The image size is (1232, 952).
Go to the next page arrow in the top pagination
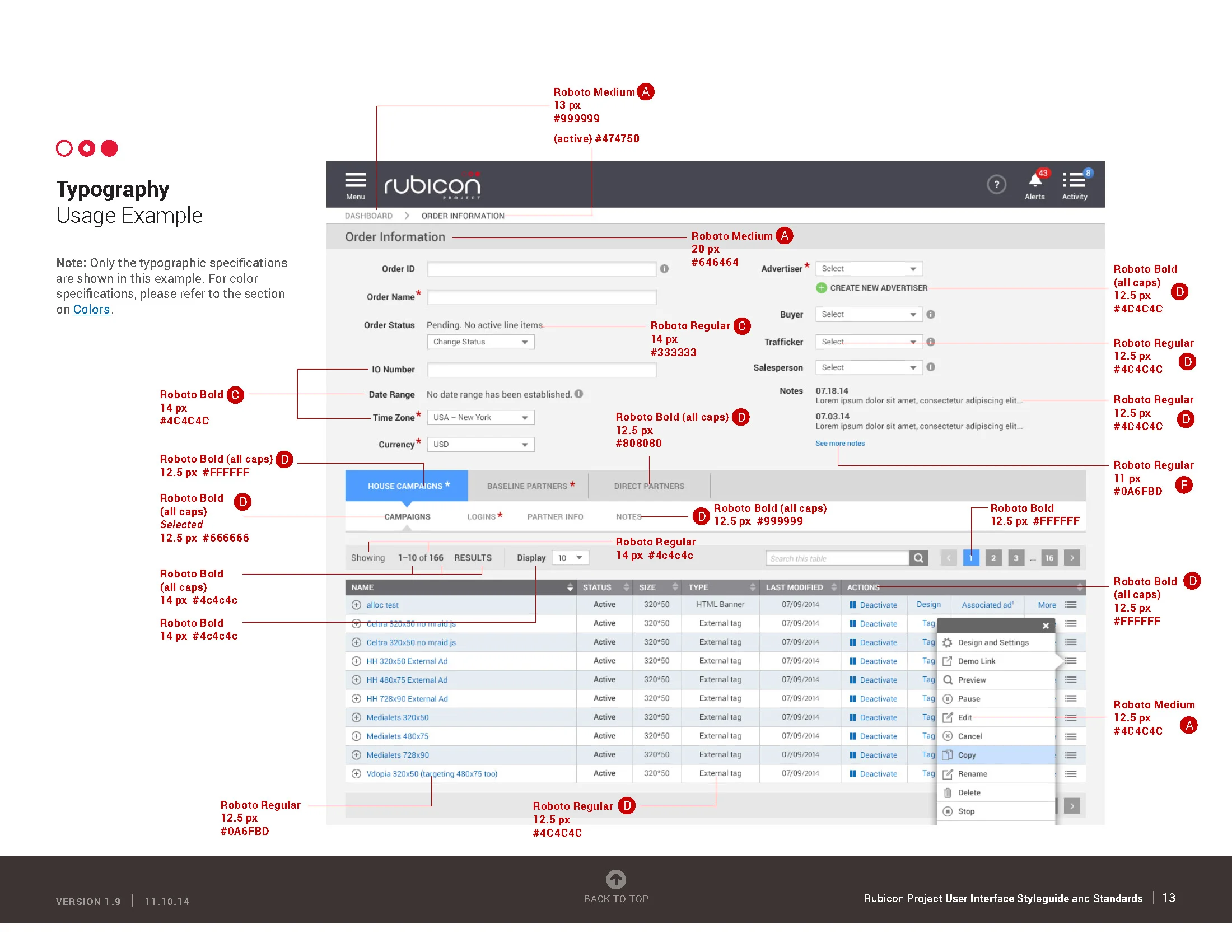click(1072, 558)
